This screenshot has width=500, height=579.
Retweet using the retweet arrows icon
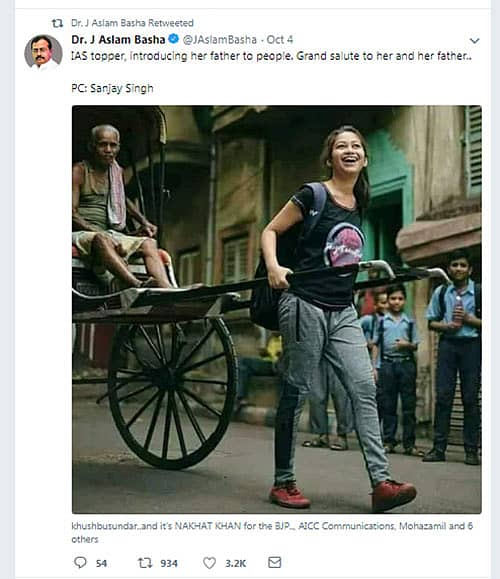pos(145,563)
